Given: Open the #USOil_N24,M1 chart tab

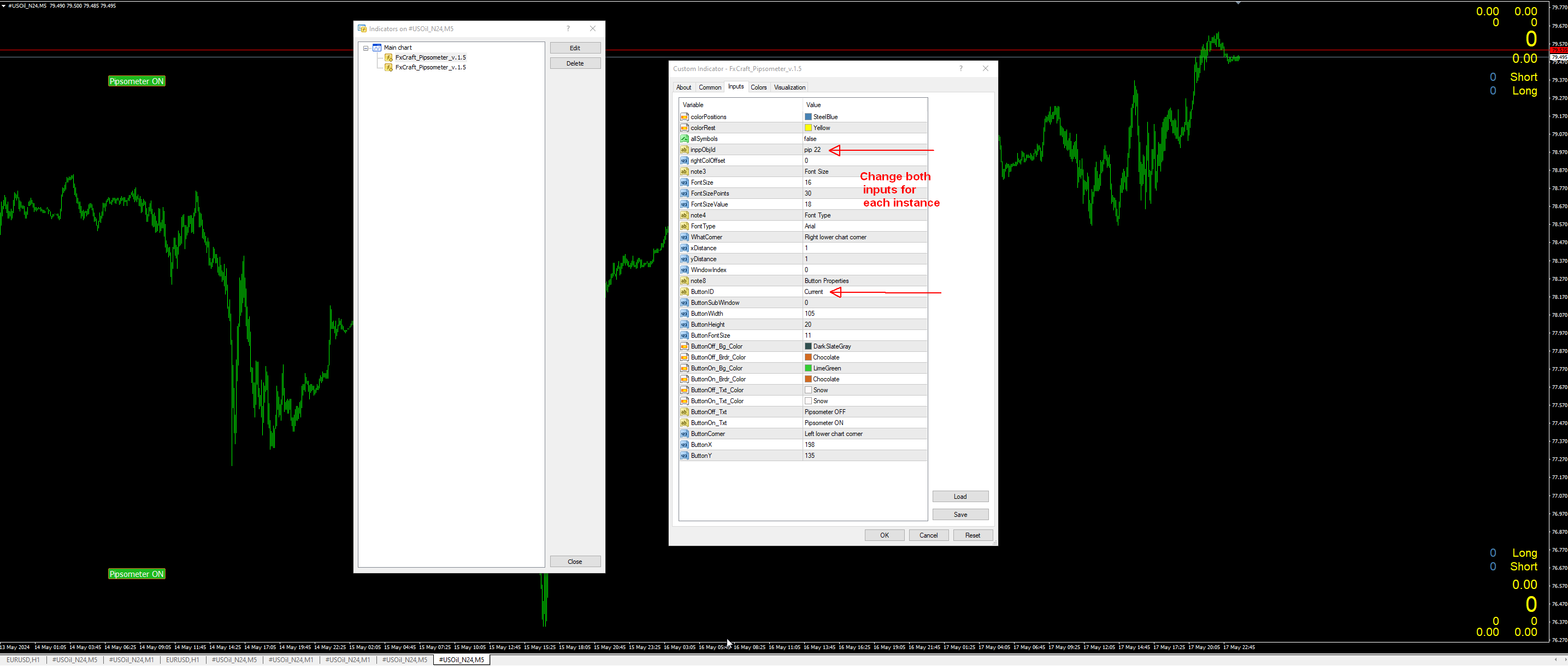Looking at the screenshot, I should click(132, 660).
